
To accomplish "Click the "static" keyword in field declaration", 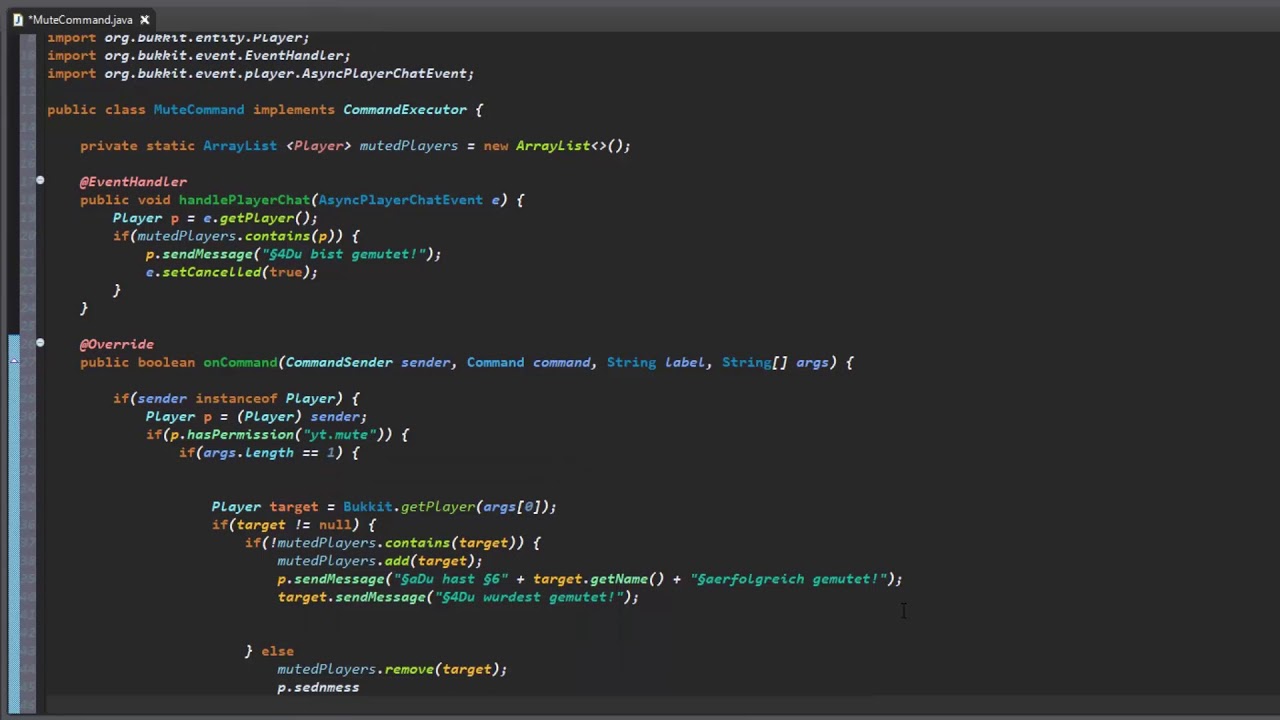I will 170,146.
